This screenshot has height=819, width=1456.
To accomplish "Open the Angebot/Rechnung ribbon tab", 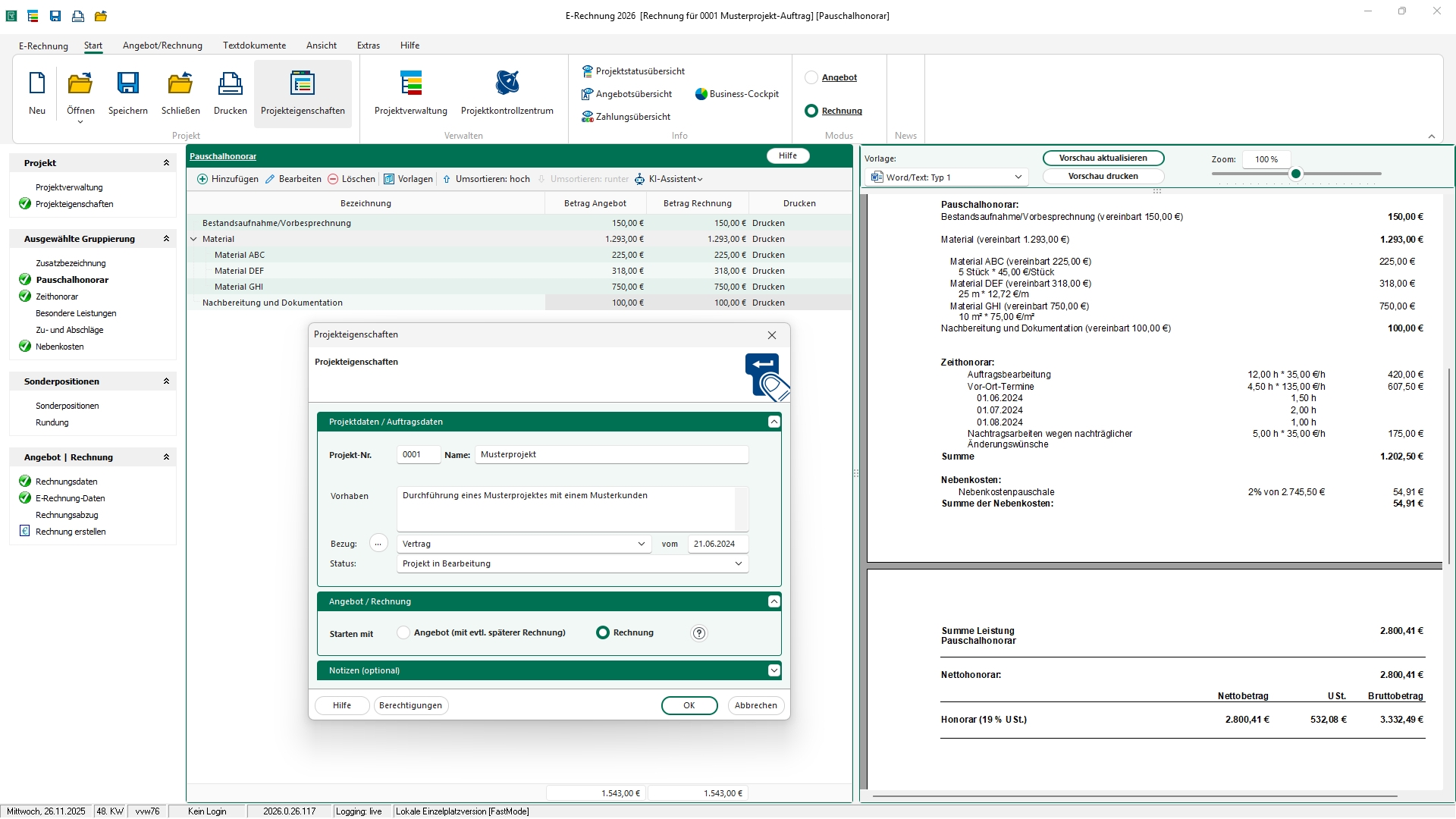I will coord(162,45).
